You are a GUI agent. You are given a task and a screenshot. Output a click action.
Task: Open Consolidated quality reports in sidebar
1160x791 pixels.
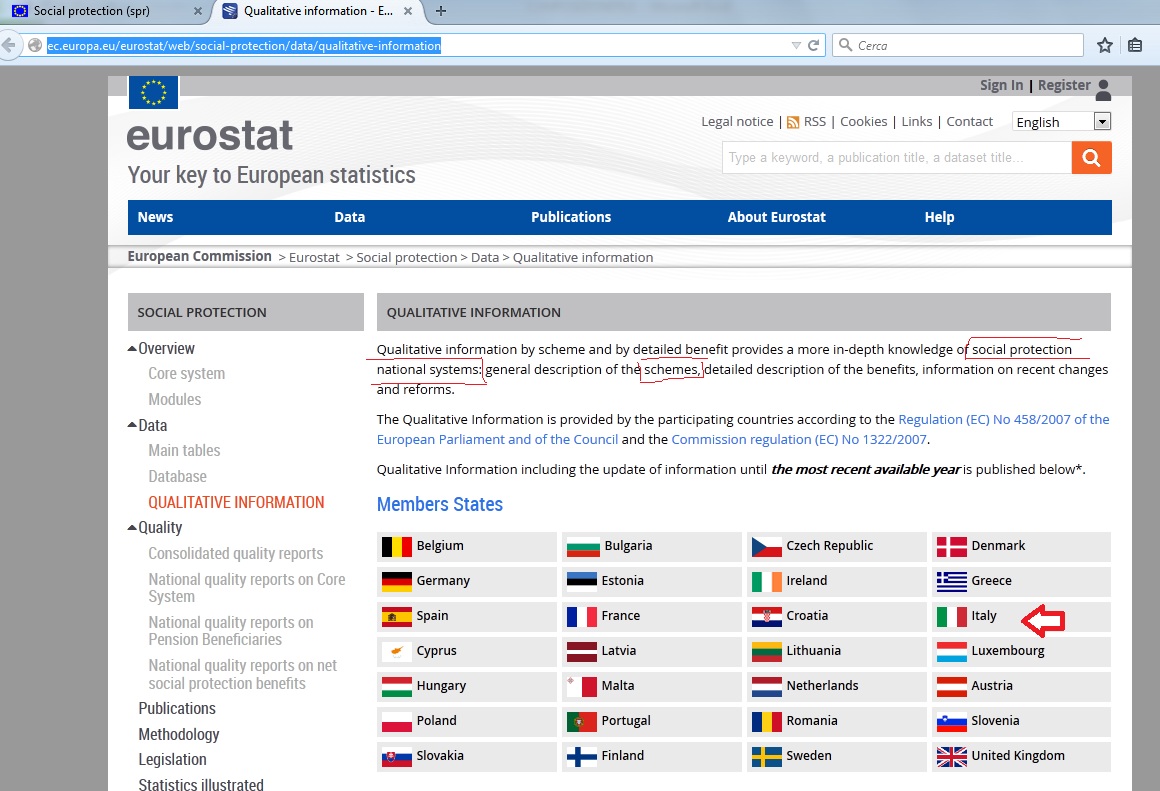(235, 553)
